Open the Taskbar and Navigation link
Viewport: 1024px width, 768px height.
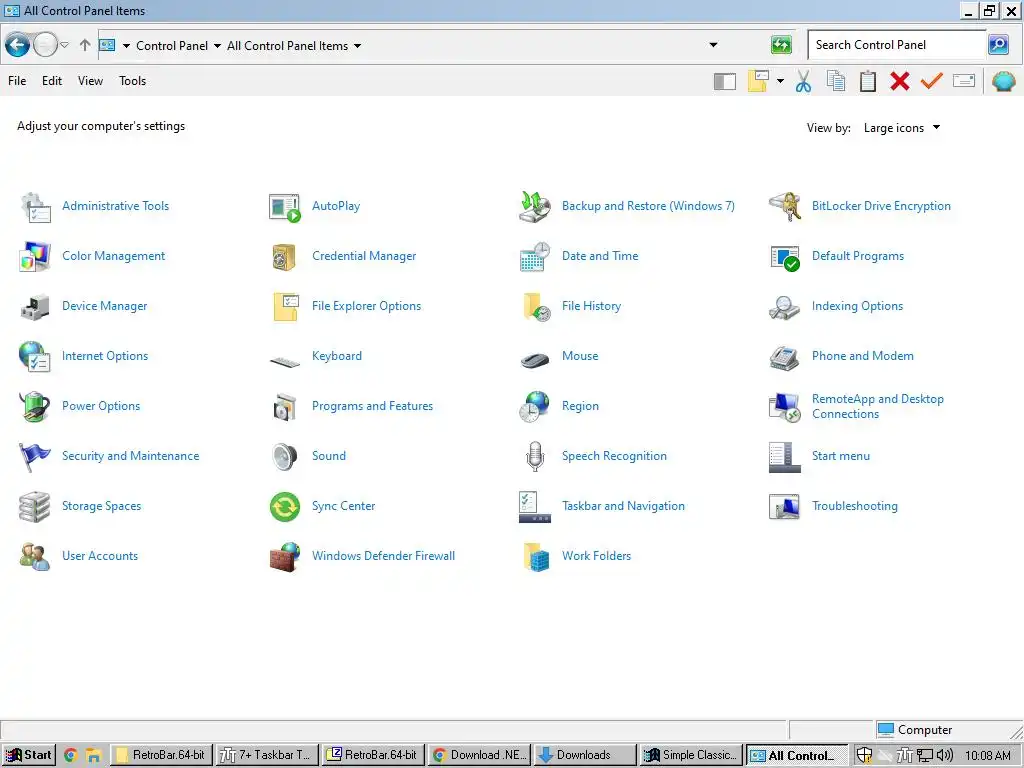pos(623,506)
